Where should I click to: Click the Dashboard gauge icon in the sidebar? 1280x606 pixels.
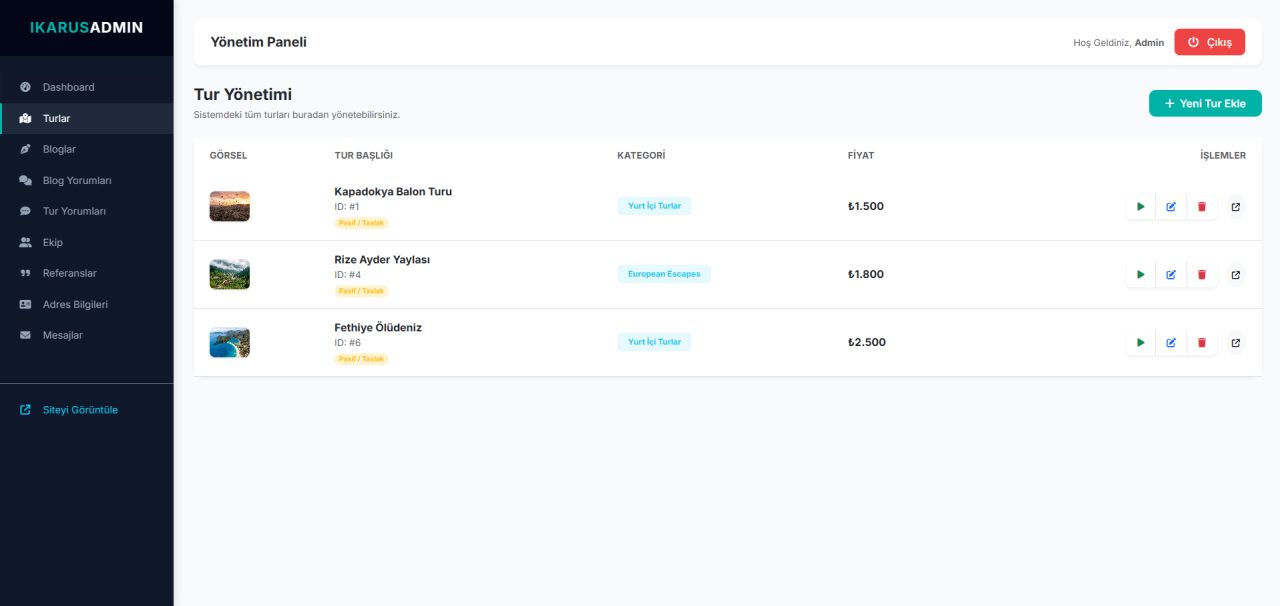25,87
